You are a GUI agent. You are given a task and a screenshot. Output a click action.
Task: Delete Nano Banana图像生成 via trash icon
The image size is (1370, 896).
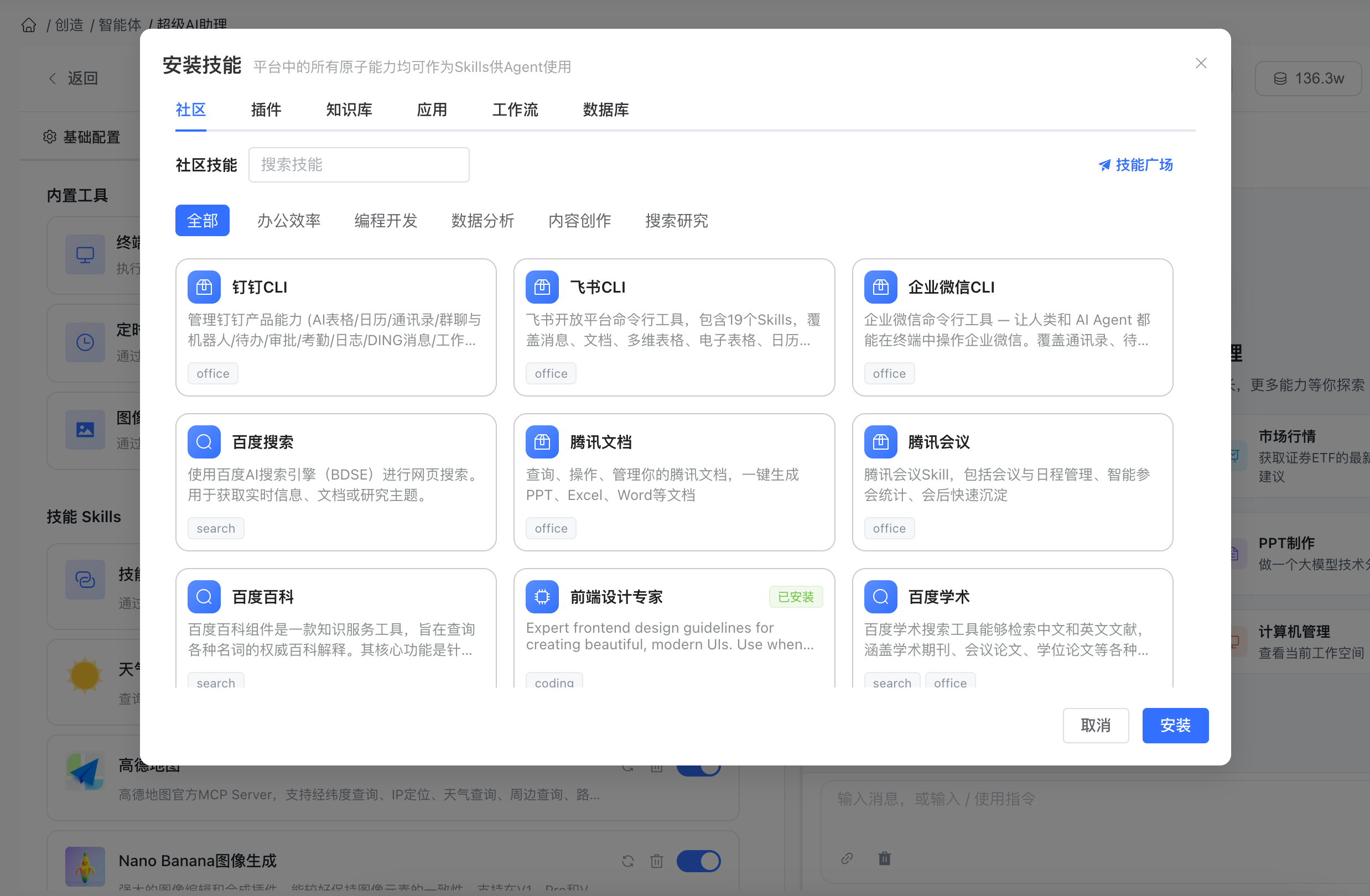click(656, 861)
